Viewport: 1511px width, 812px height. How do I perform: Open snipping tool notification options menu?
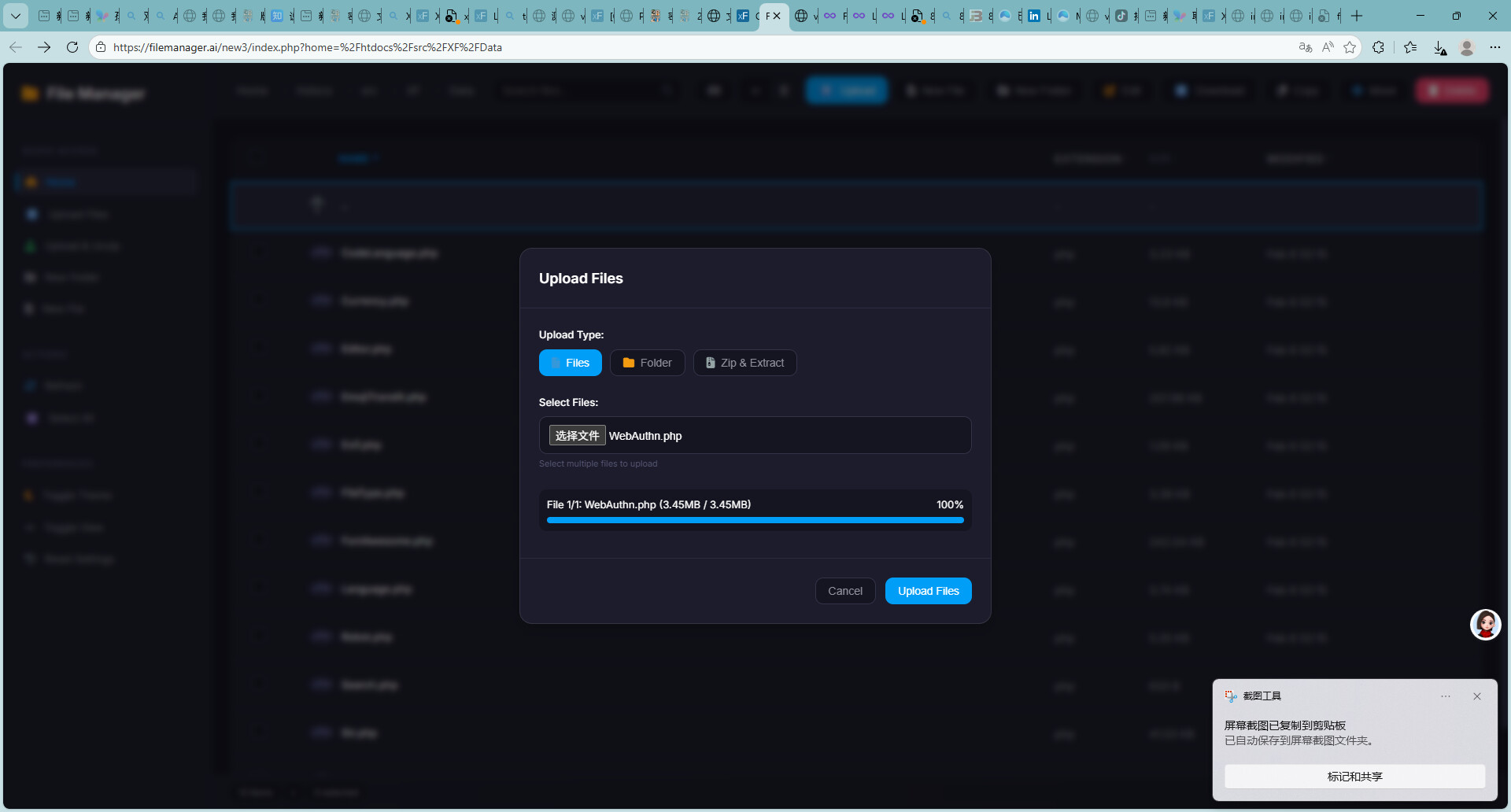tap(1445, 696)
